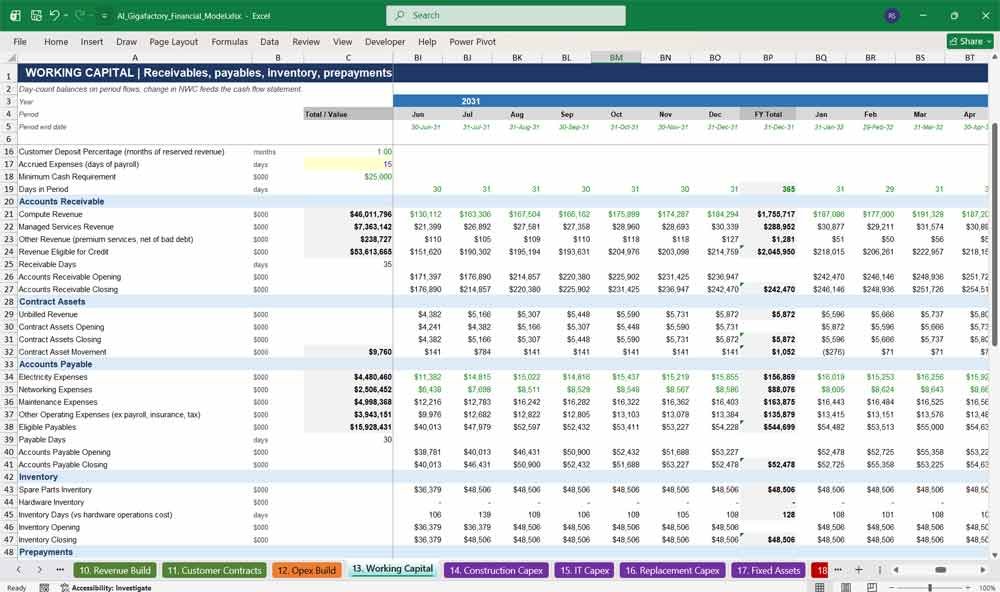
Task: Open the View ribbon tab
Action: tap(342, 41)
